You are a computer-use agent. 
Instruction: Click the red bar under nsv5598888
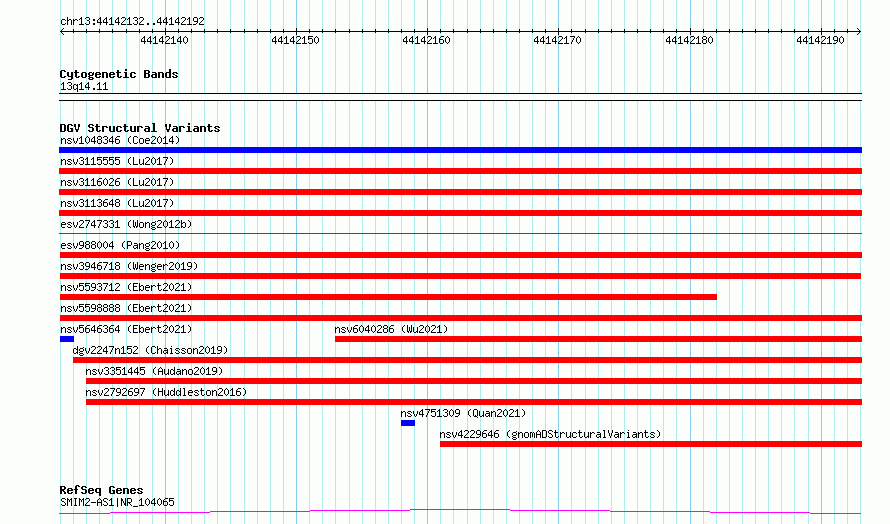460,318
